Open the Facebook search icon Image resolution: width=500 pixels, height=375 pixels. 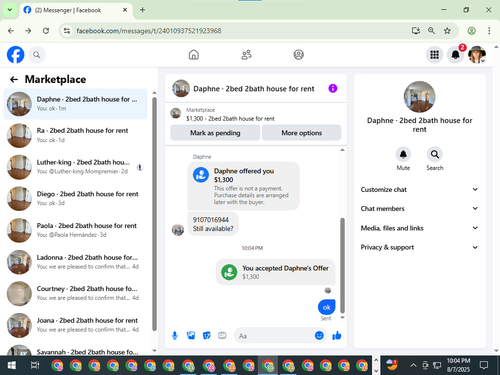coord(37,55)
